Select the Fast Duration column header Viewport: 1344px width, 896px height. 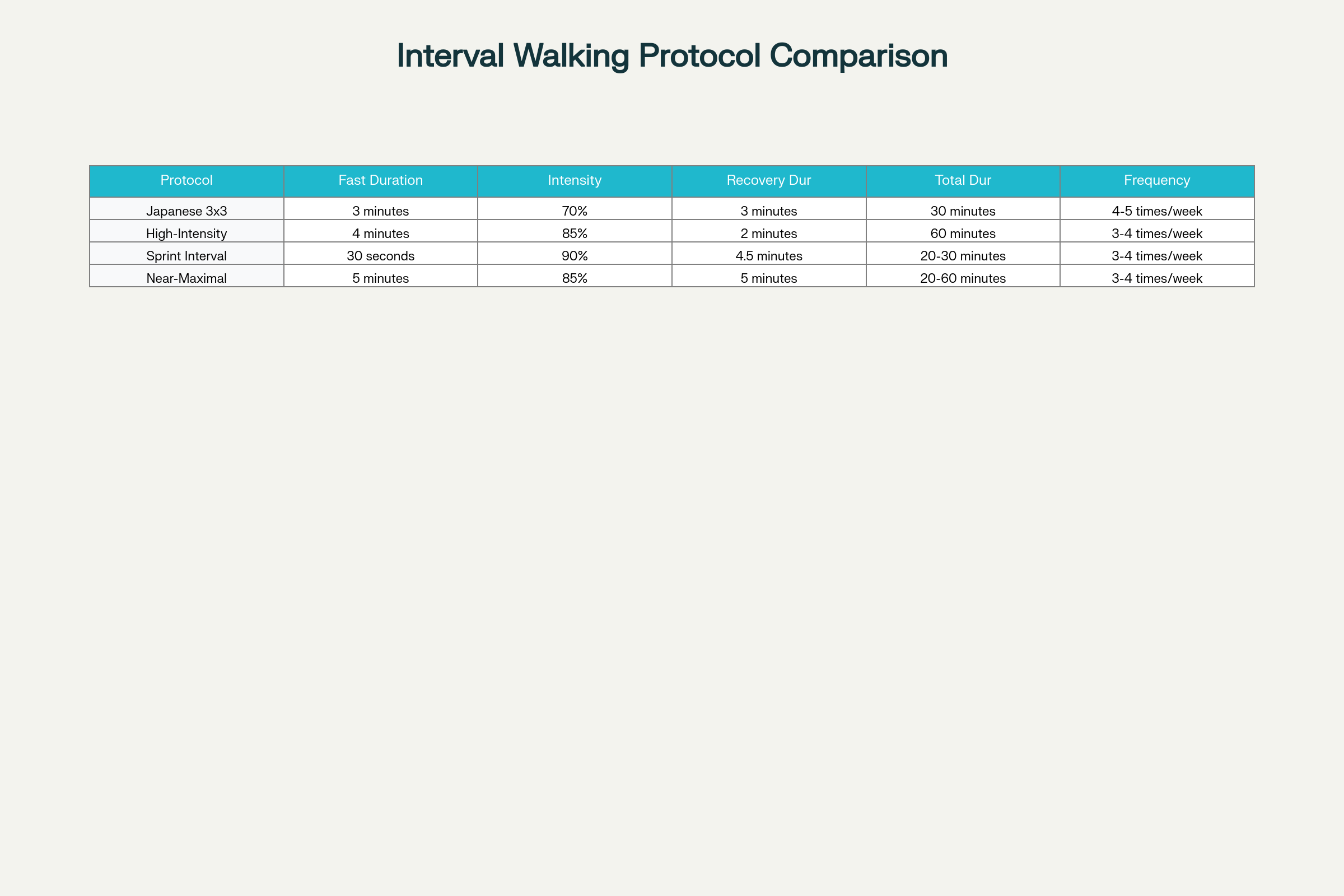[381, 180]
